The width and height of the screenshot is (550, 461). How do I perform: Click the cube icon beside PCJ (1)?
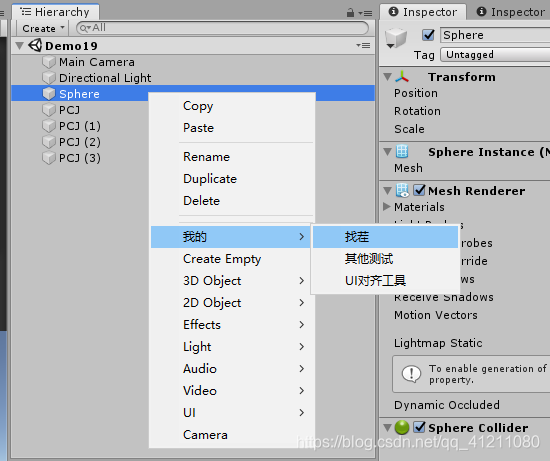pyautogui.click(x=49, y=126)
